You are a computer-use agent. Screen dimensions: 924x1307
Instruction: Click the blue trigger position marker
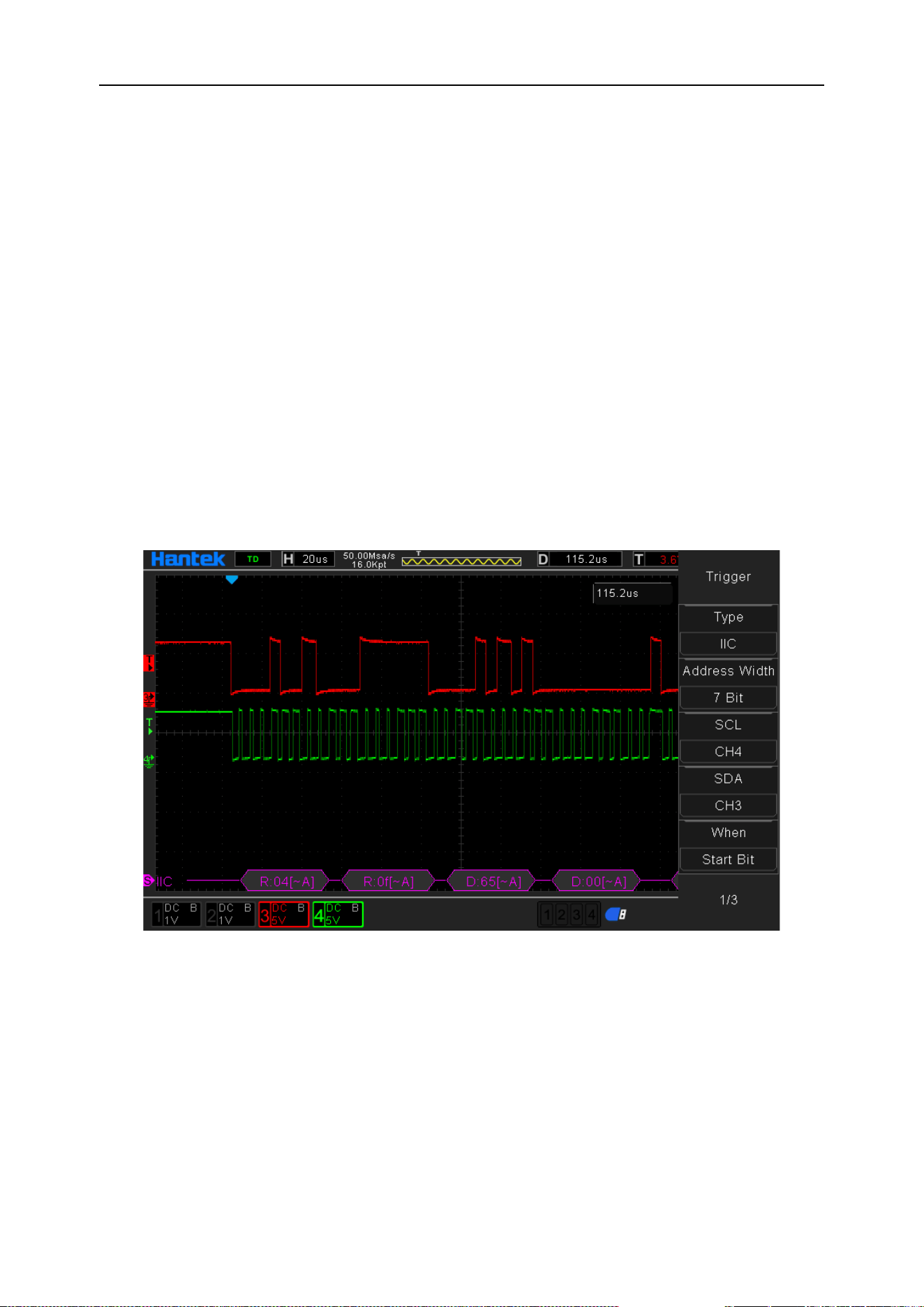pyautogui.click(x=232, y=579)
